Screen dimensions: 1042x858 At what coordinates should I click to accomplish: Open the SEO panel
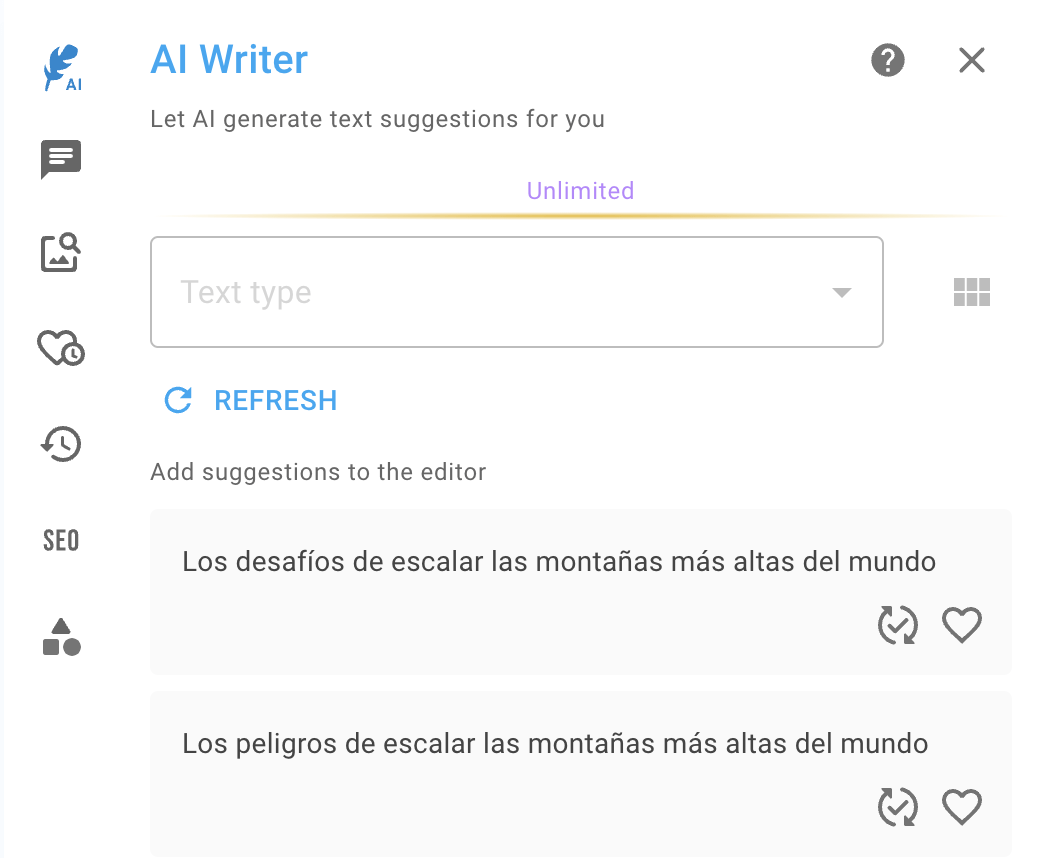60,540
